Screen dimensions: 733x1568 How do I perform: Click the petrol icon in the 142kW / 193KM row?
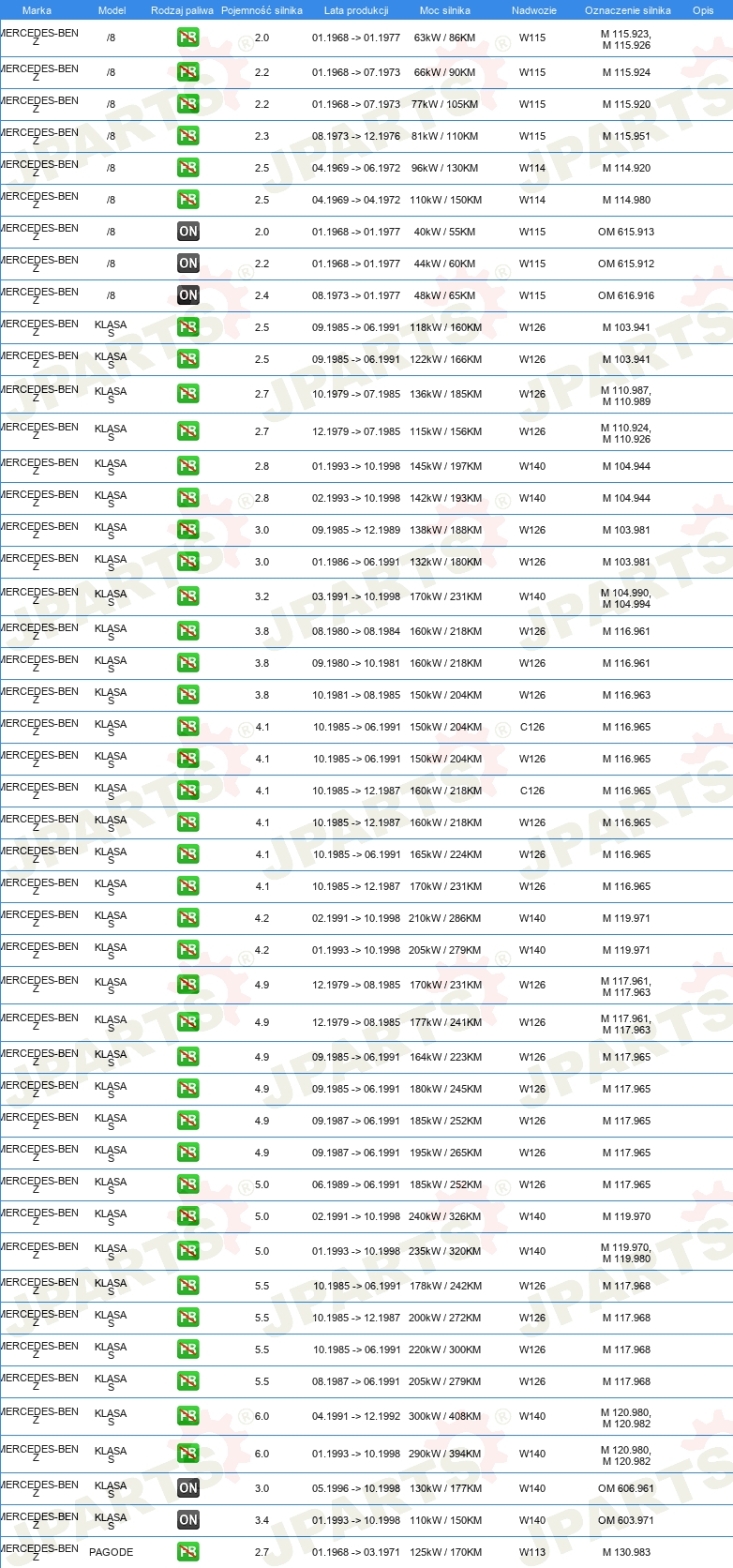(x=188, y=498)
